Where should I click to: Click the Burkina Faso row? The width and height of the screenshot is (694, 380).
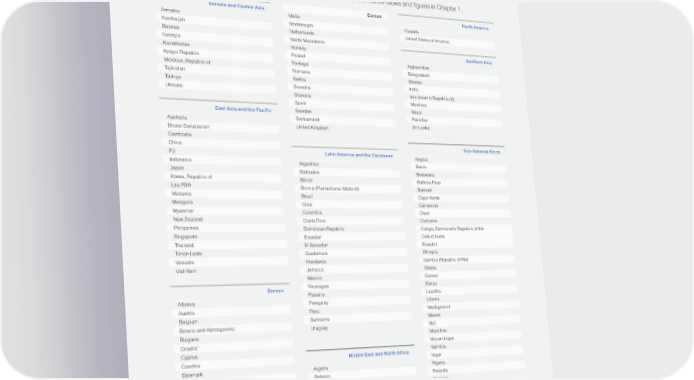462,182
